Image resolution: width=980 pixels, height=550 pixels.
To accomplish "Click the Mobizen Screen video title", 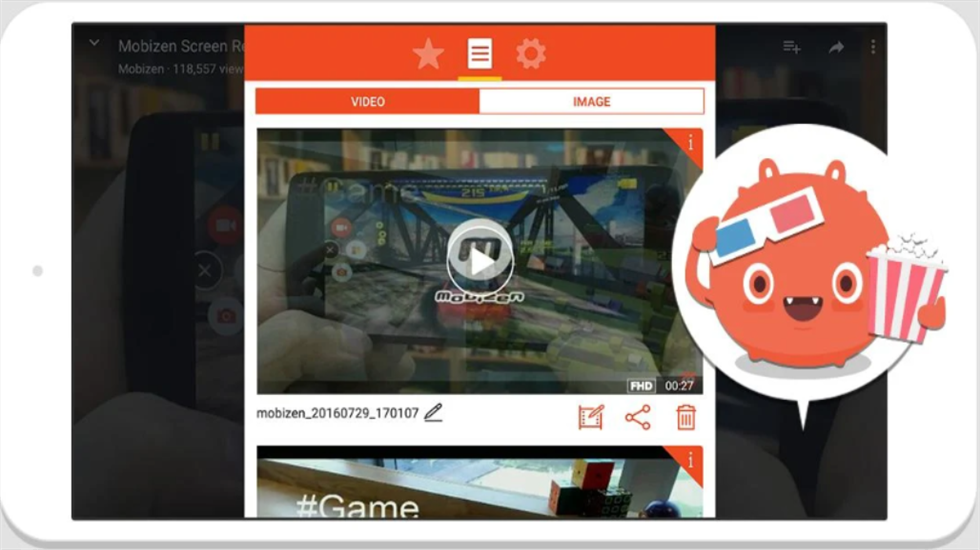I will (181, 46).
